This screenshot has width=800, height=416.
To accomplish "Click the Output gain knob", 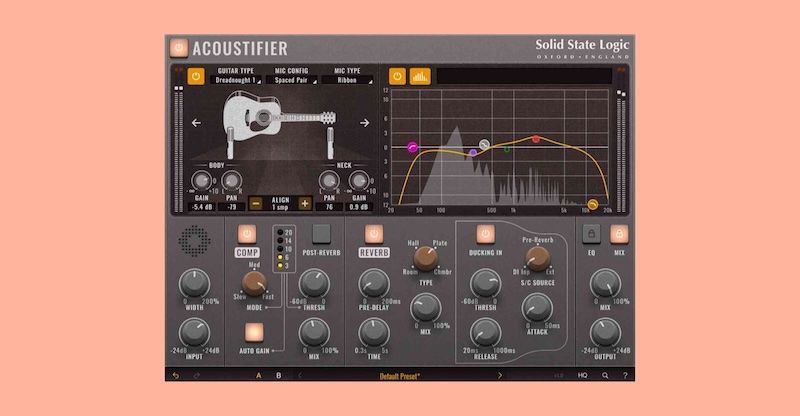I will tap(606, 333).
